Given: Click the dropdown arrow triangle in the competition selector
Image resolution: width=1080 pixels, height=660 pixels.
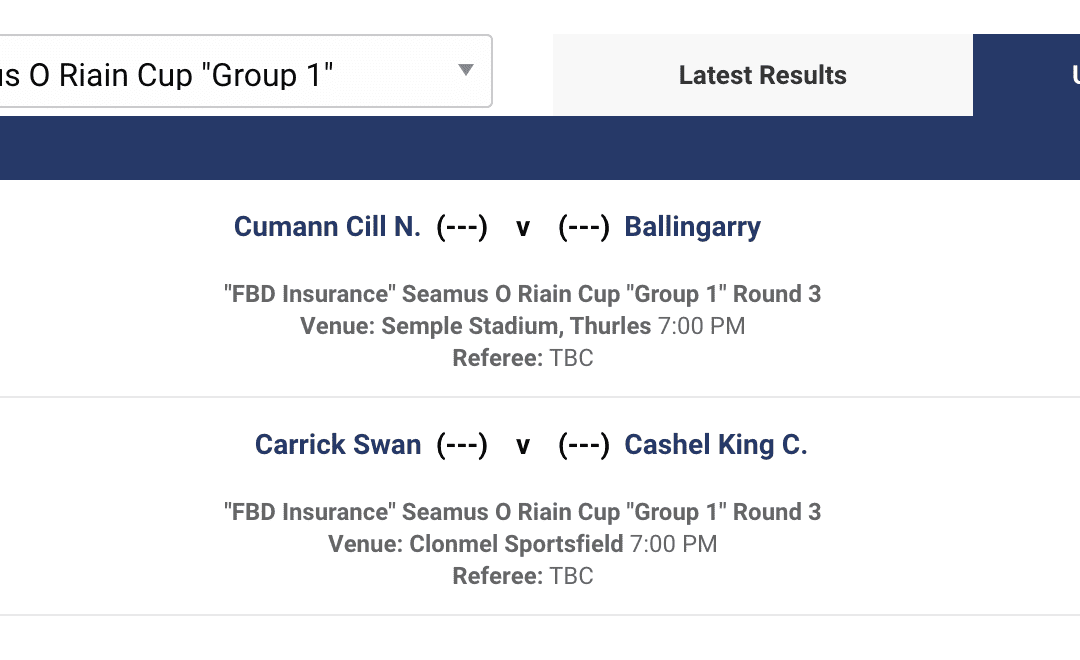Looking at the screenshot, I should coord(465,70).
